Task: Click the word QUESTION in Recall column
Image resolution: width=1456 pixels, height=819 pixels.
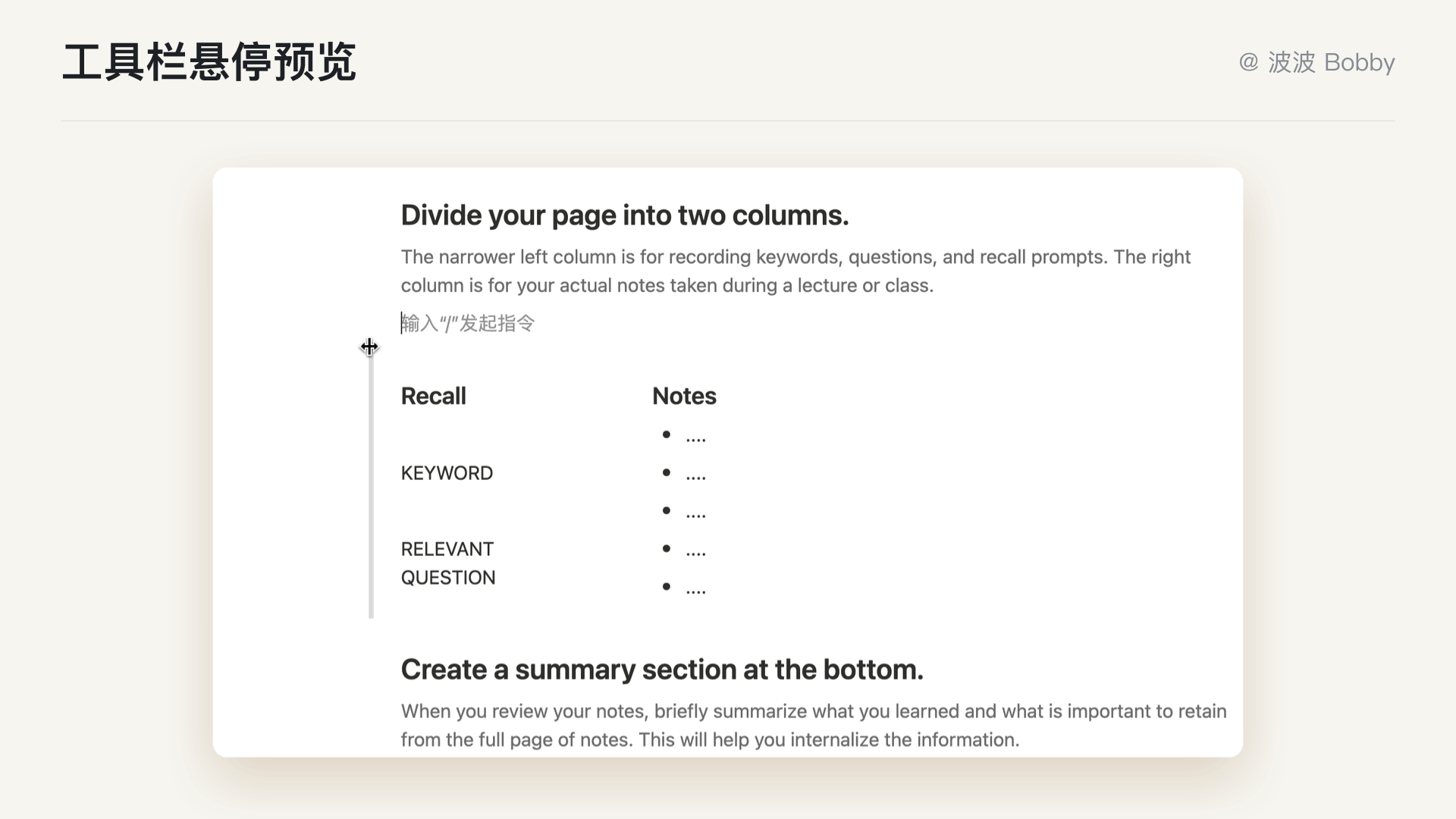Action: [447, 578]
